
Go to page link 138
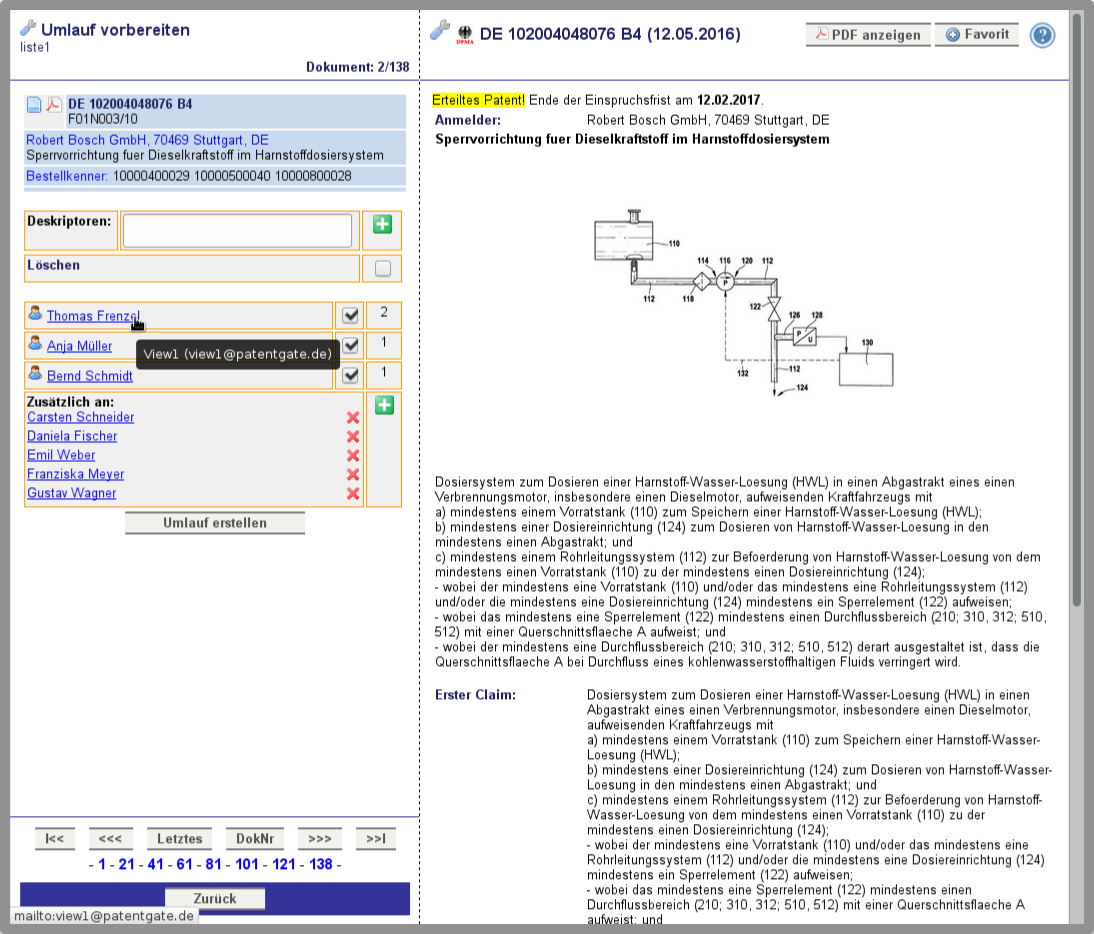pyautogui.click(x=321, y=864)
